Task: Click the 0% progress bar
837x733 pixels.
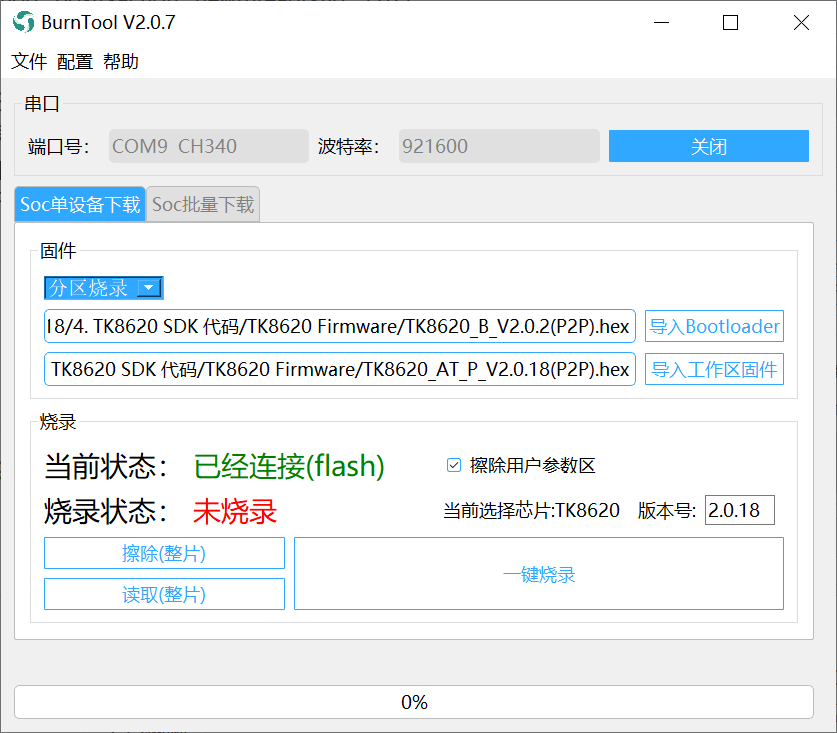Action: click(x=414, y=702)
